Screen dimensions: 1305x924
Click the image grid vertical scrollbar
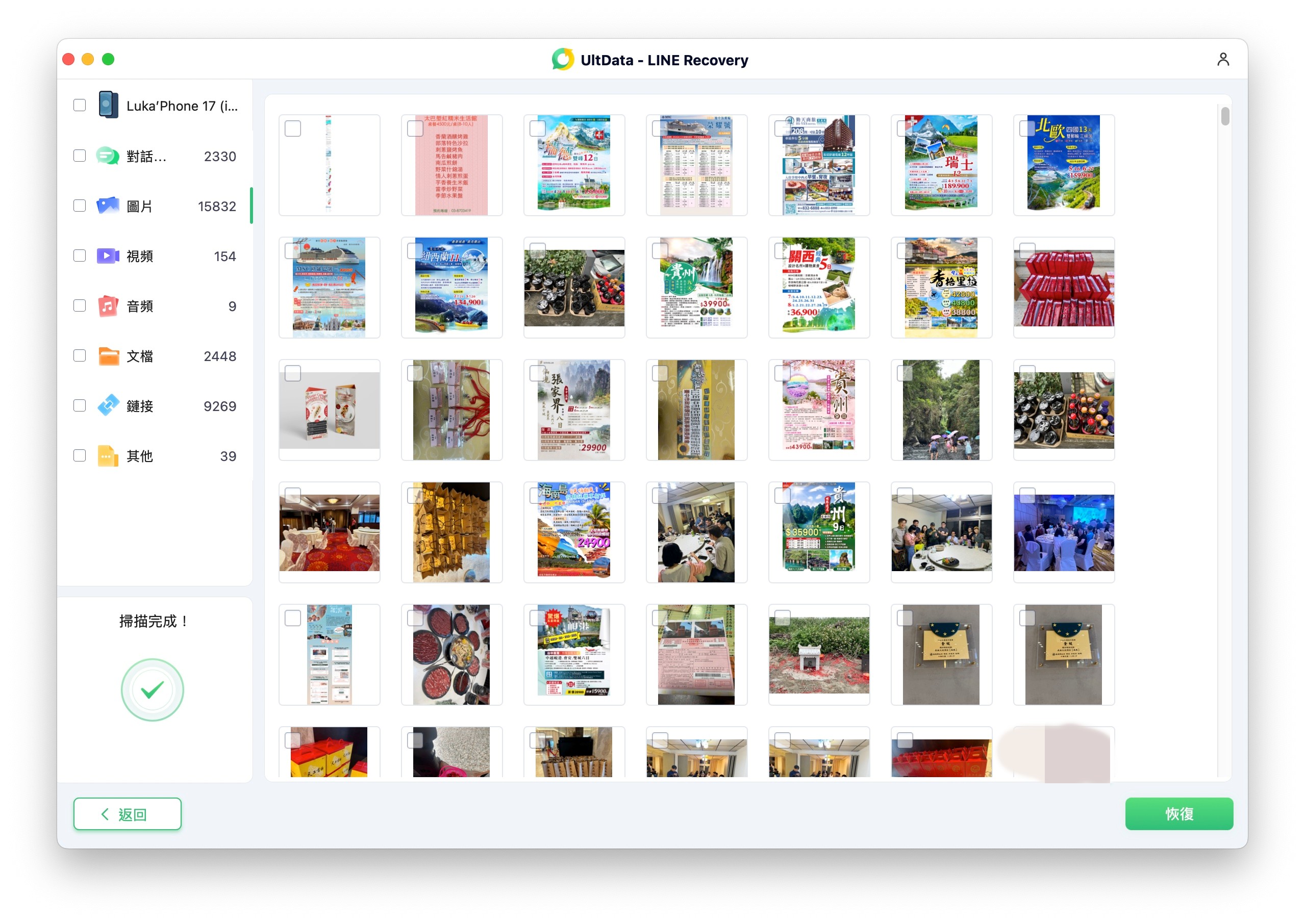(x=1225, y=116)
